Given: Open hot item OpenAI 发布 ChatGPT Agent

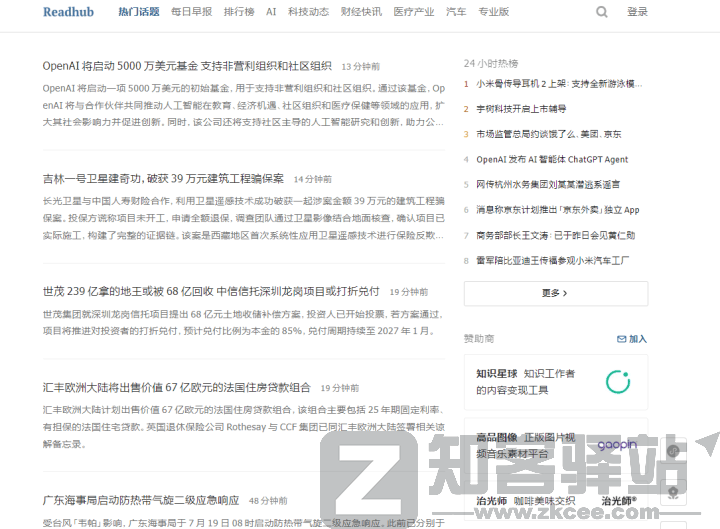Looking at the screenshot, I should [x=552, y=159].
